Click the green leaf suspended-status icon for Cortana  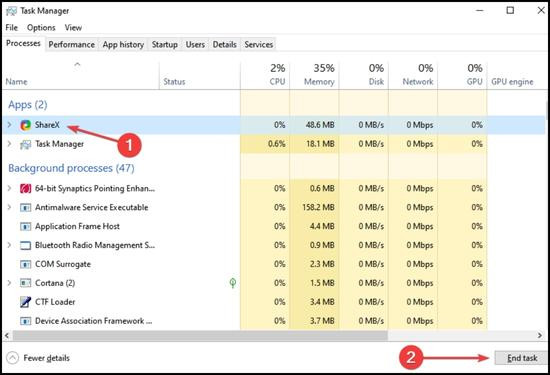[233, 283]
